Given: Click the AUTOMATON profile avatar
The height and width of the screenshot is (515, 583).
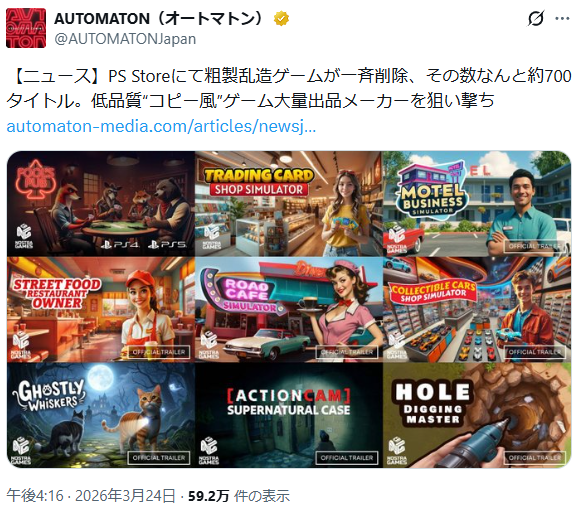Looking at the screenshot, I should point(26,28).
